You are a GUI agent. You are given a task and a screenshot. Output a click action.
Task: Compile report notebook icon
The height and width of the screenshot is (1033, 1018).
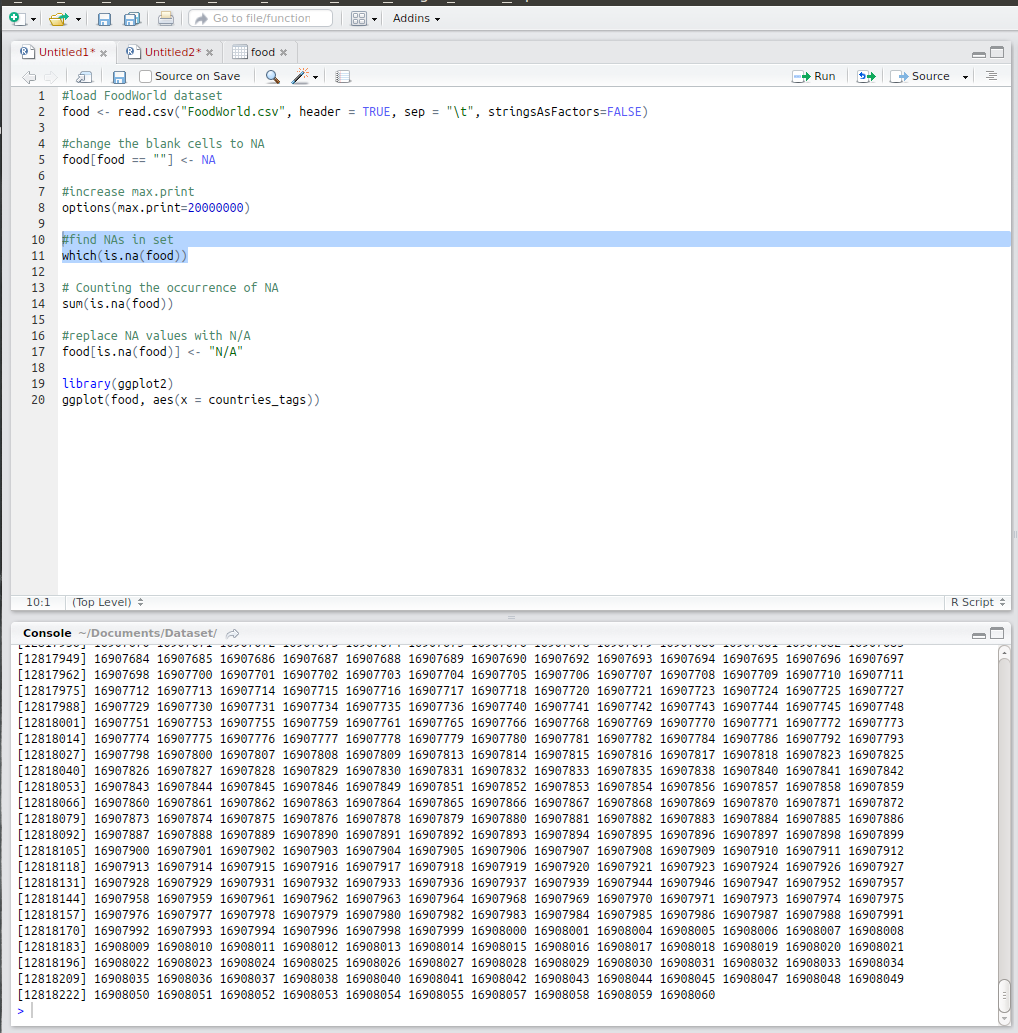343,77
